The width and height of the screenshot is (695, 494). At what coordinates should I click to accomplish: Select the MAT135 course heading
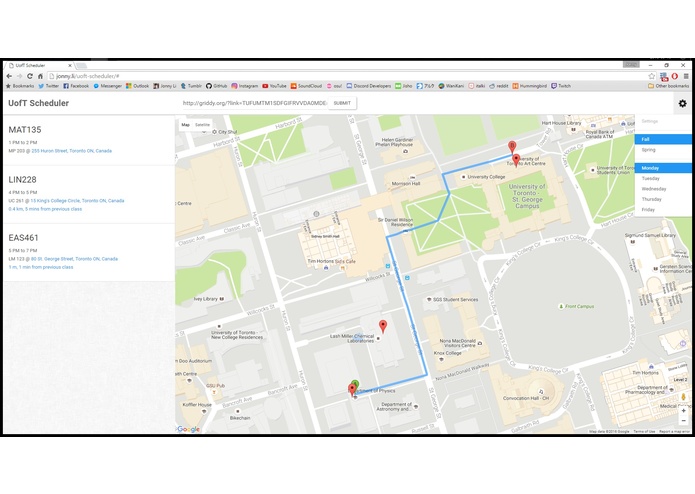[25, 130]
